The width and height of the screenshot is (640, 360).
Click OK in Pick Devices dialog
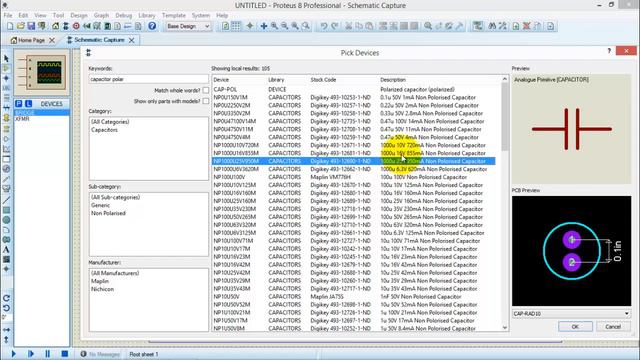point(575,327)
